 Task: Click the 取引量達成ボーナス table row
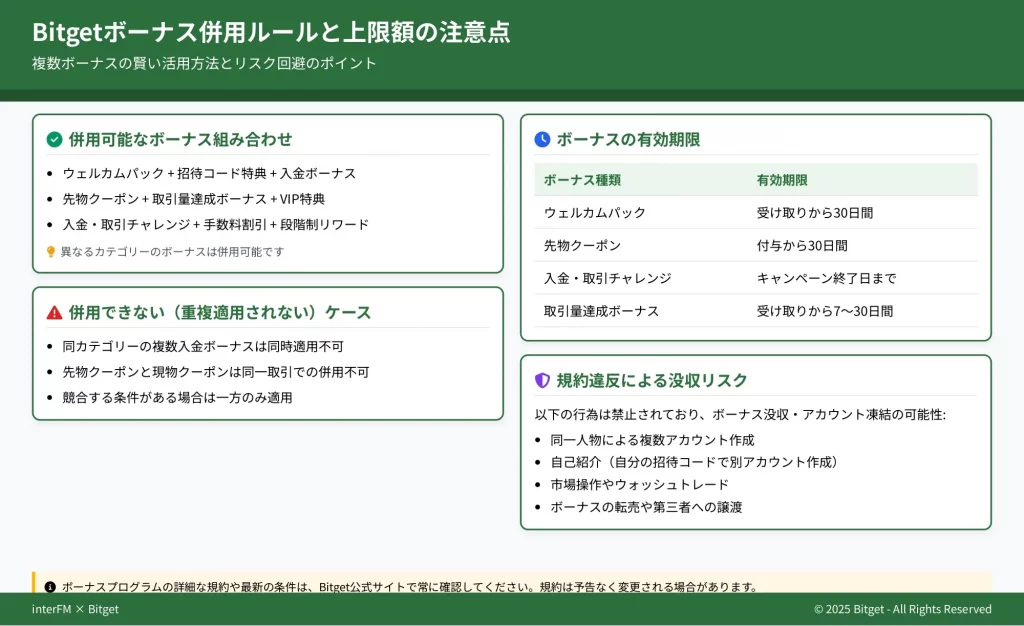pos(755,311)
